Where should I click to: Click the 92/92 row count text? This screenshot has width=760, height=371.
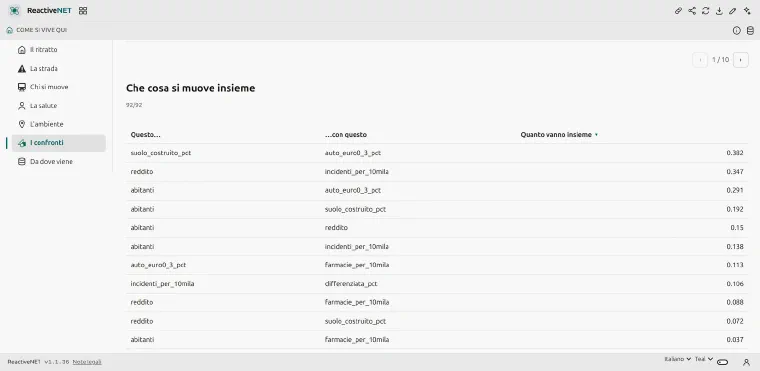[134, 105]
